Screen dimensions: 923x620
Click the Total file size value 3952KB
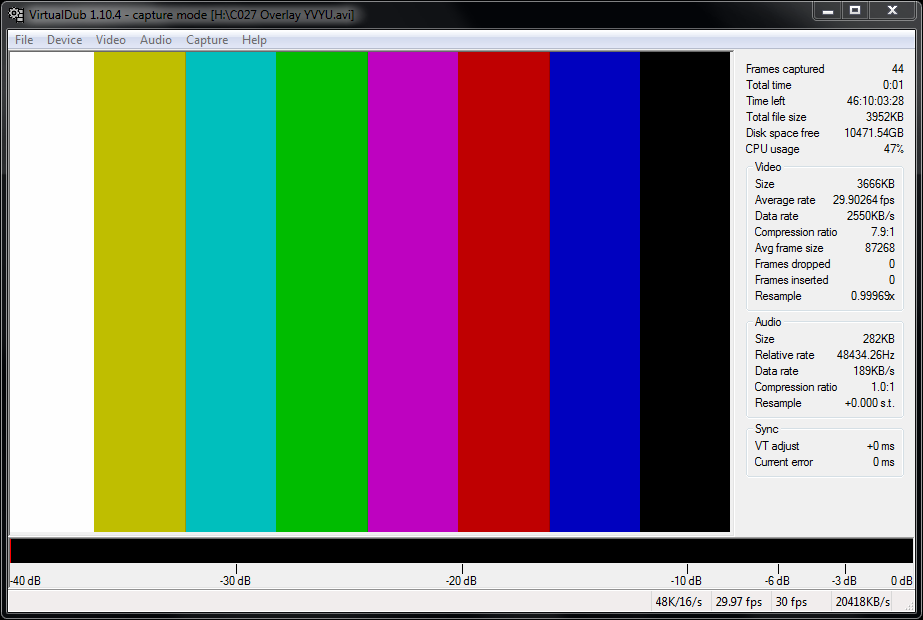[x=885, y=117]
